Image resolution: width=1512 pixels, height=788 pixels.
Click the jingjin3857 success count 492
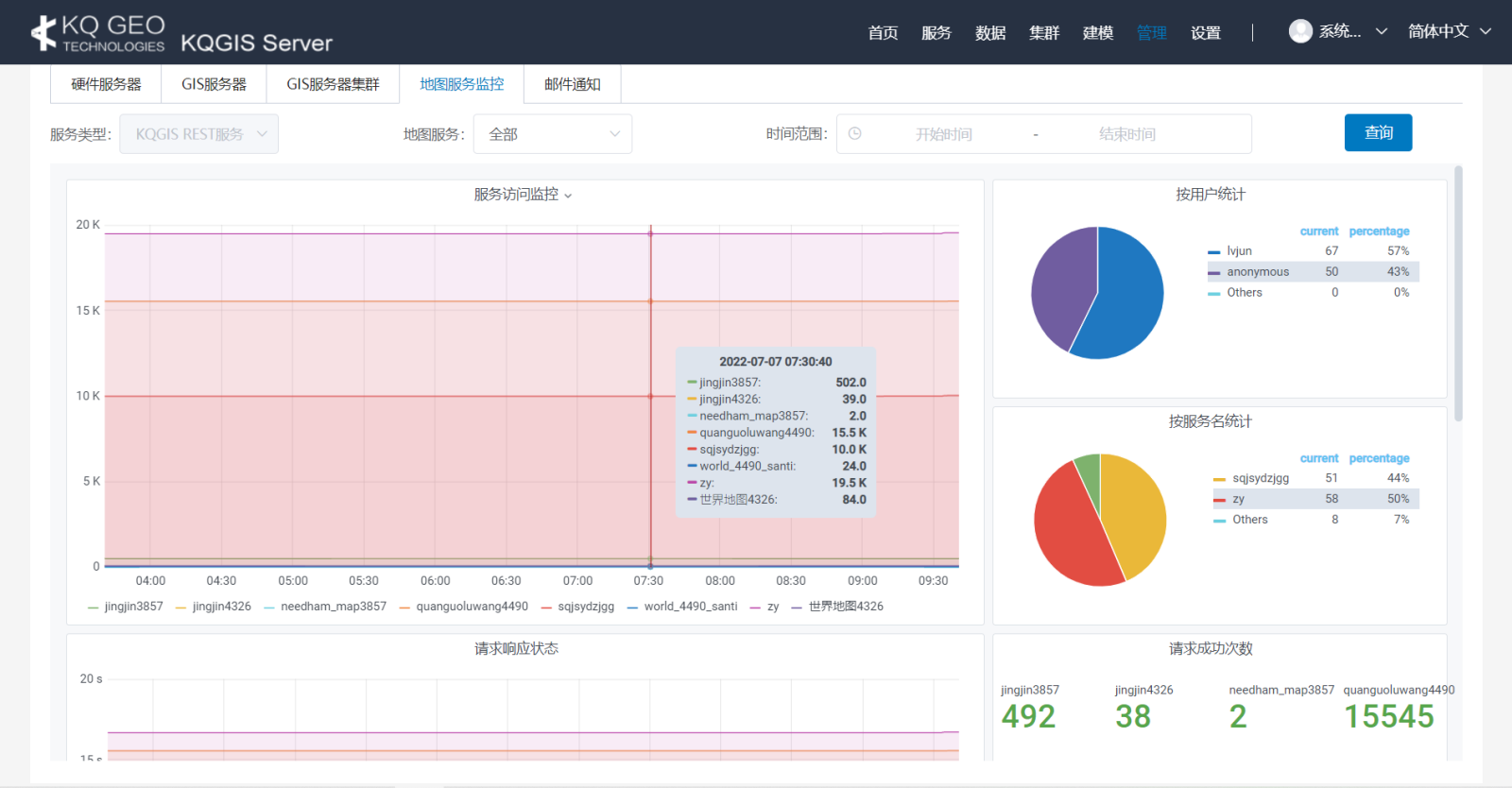coord(1028,716)
